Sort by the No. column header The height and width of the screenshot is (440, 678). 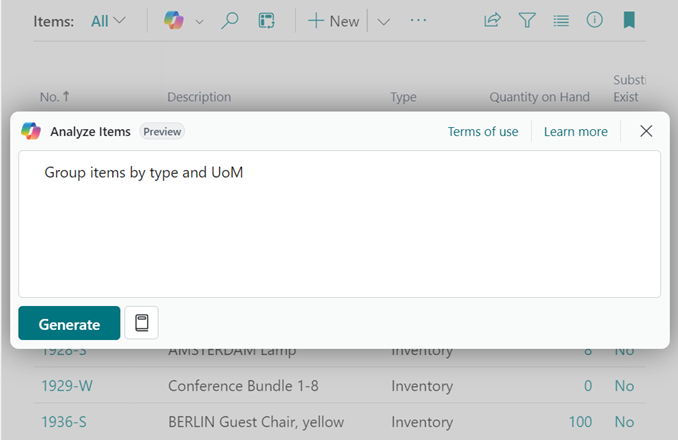tap(54, 96)
